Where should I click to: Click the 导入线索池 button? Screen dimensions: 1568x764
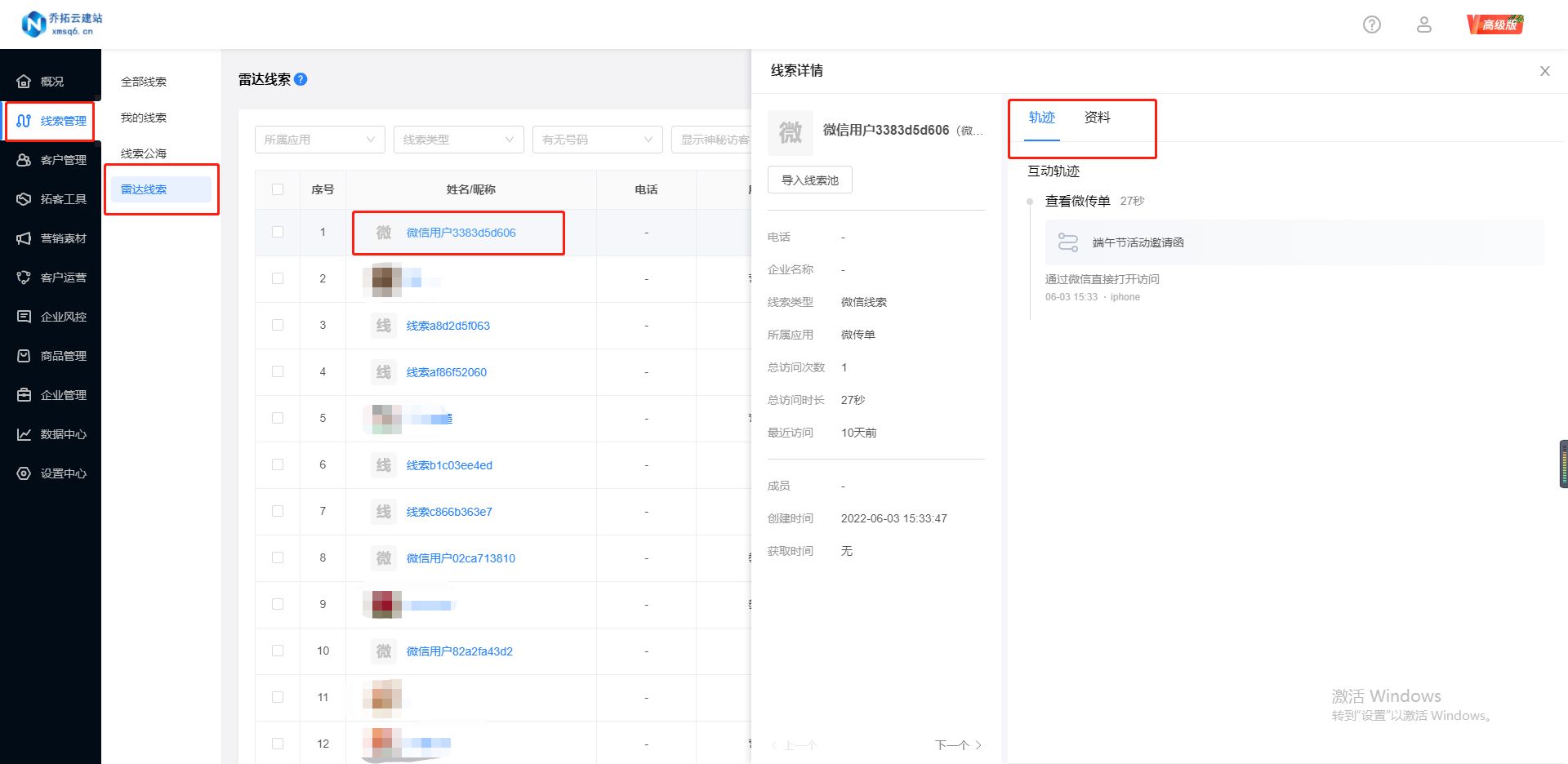[810, 180]
